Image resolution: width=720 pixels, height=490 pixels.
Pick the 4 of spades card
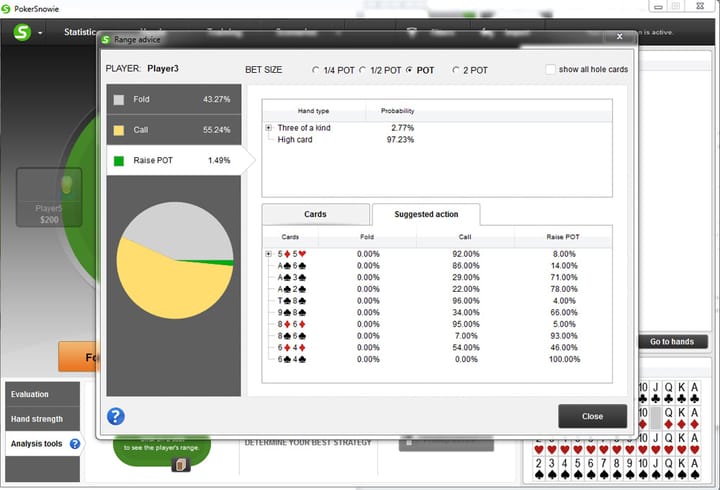[565, 469]
